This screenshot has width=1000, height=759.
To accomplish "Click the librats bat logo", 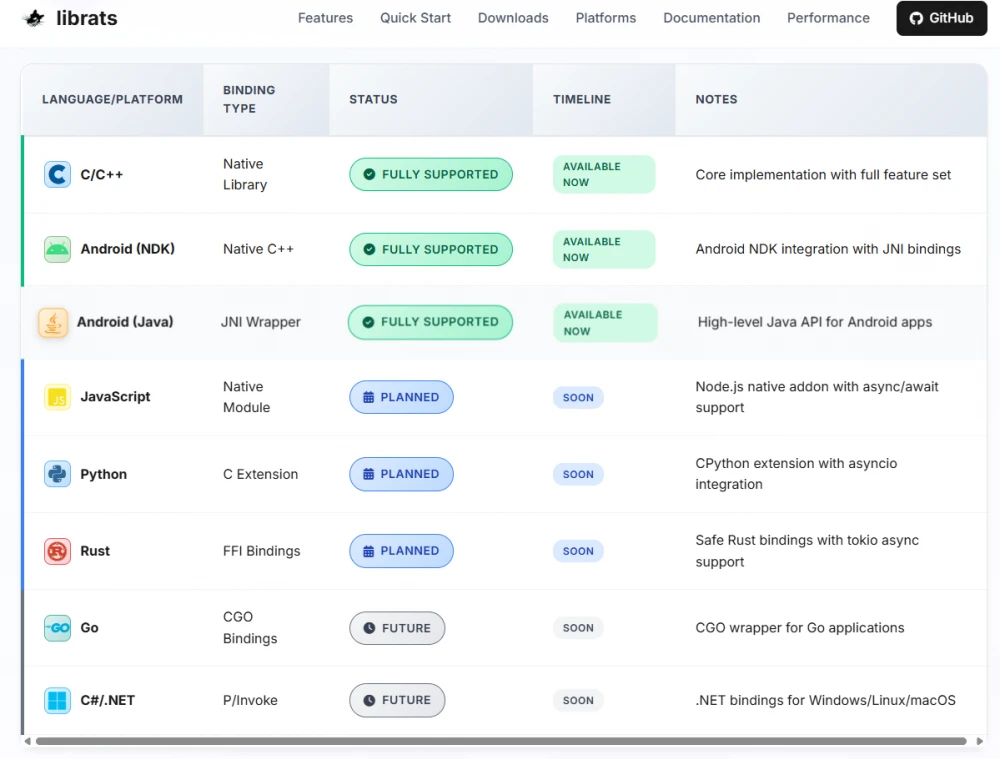I will pyautogui.click(x=33, y=17).
